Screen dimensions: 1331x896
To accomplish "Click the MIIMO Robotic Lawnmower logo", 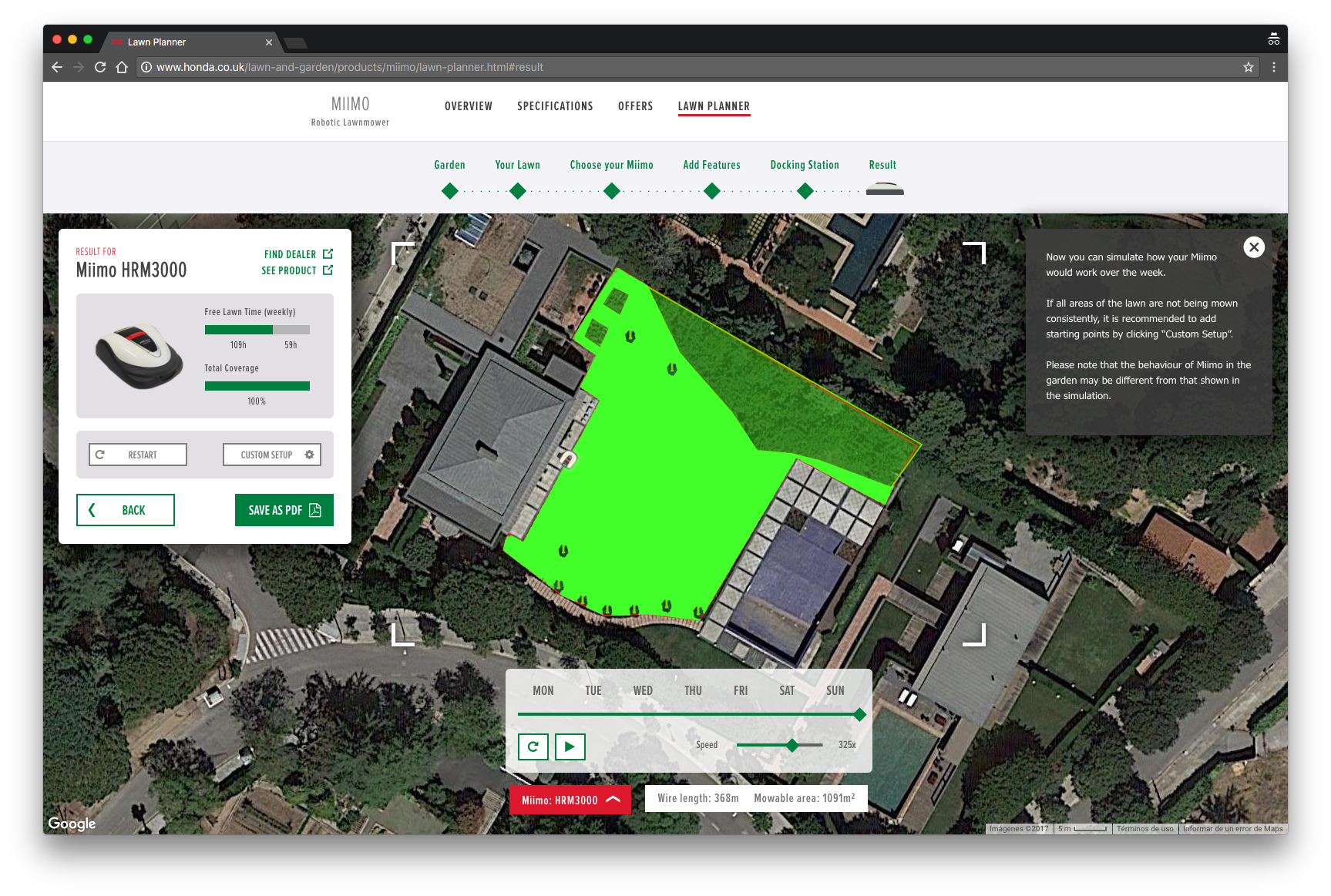I will click(x=350, y=111).
